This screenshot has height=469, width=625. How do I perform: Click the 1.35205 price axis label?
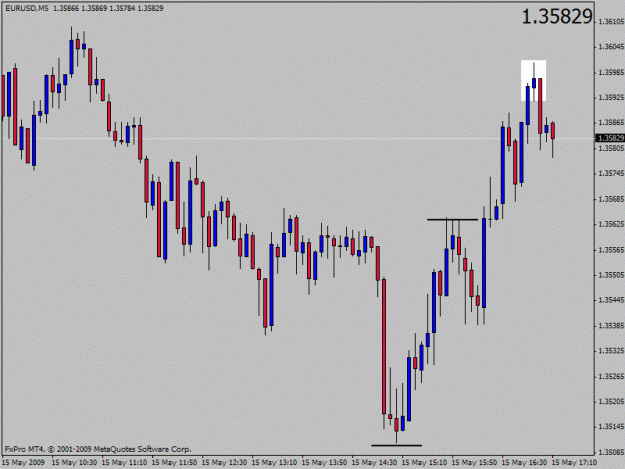click(x=611, y=402)
